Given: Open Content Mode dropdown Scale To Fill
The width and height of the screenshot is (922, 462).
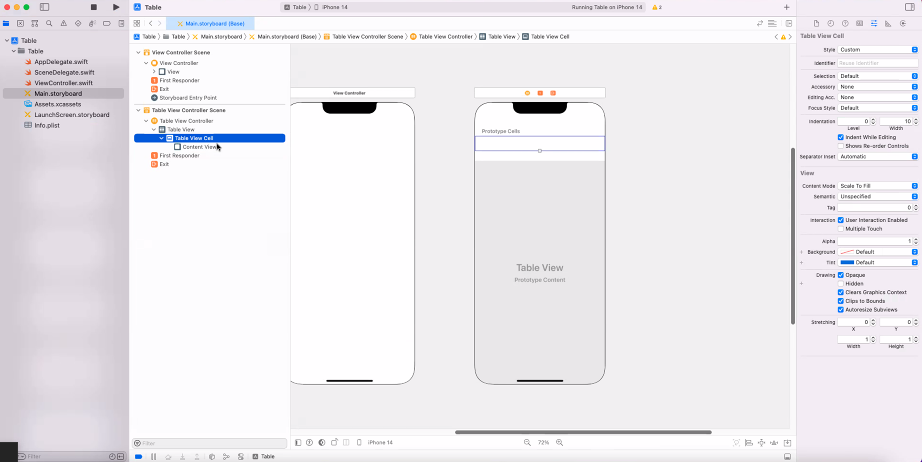Looking at the screenshot, I should (877, 186).
